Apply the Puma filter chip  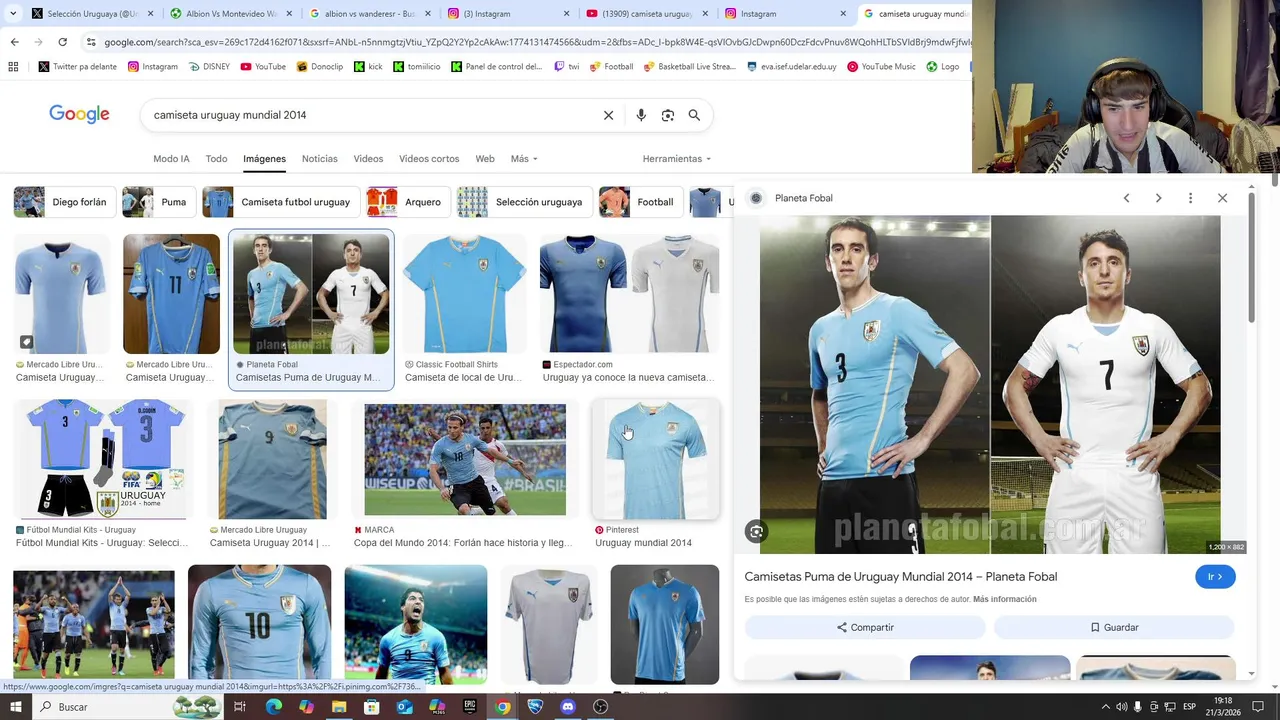point(159,202)
